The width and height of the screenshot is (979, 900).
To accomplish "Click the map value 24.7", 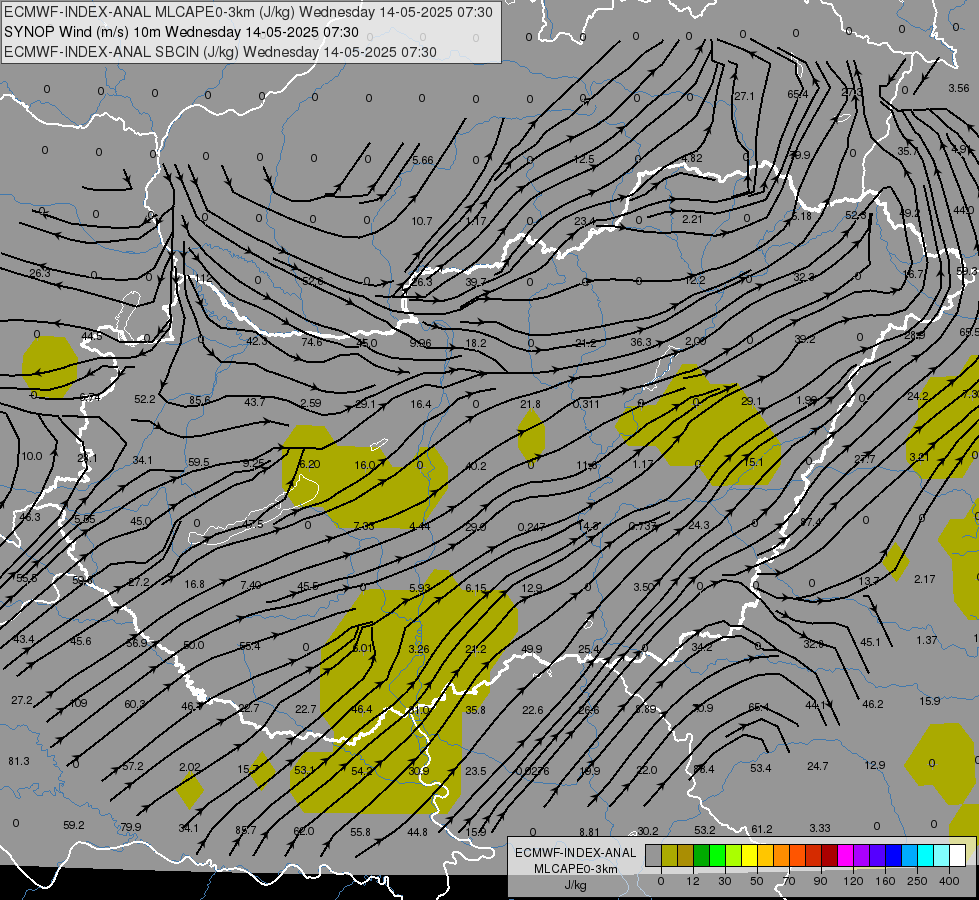I will (817, 766).
